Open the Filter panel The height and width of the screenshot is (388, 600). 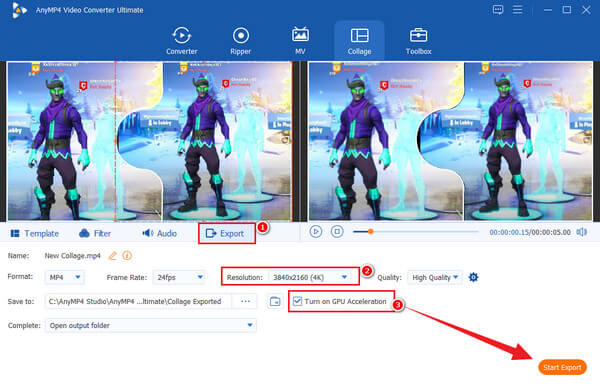point(95,233)
